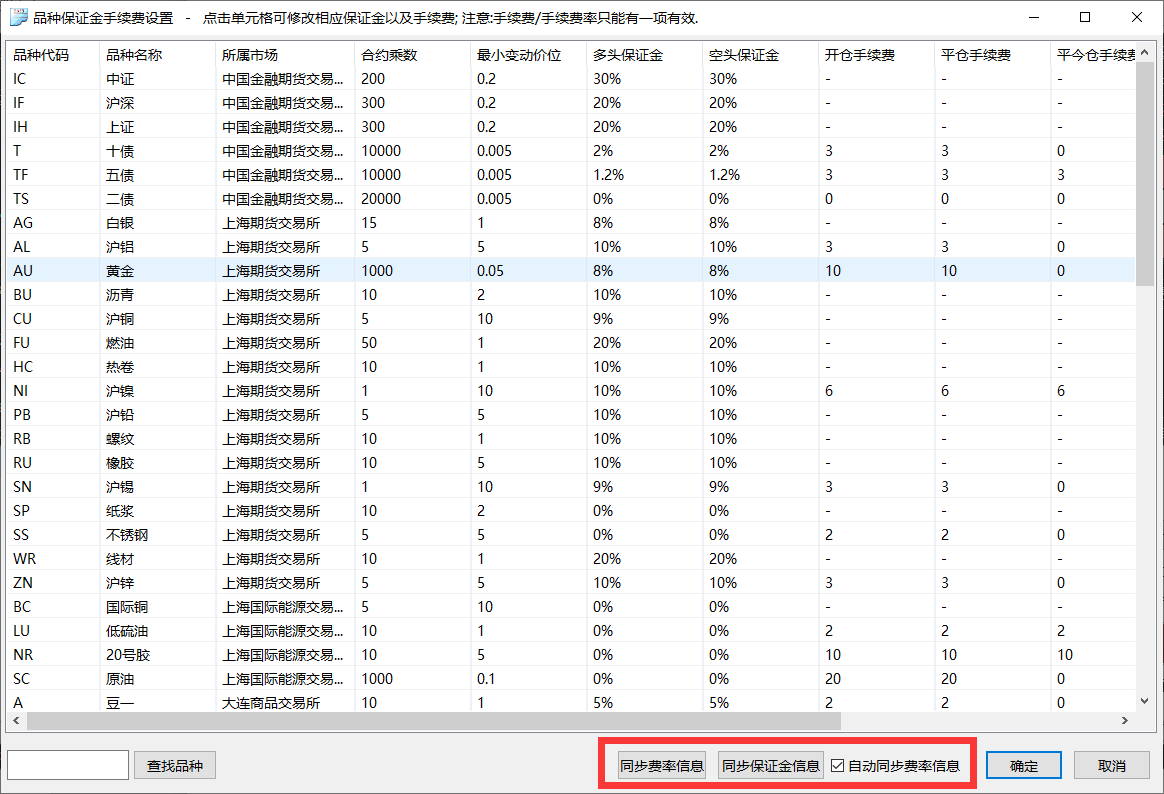1164x794 pixels.
Task: Select the IC row code cell
Action: point(52,79)
